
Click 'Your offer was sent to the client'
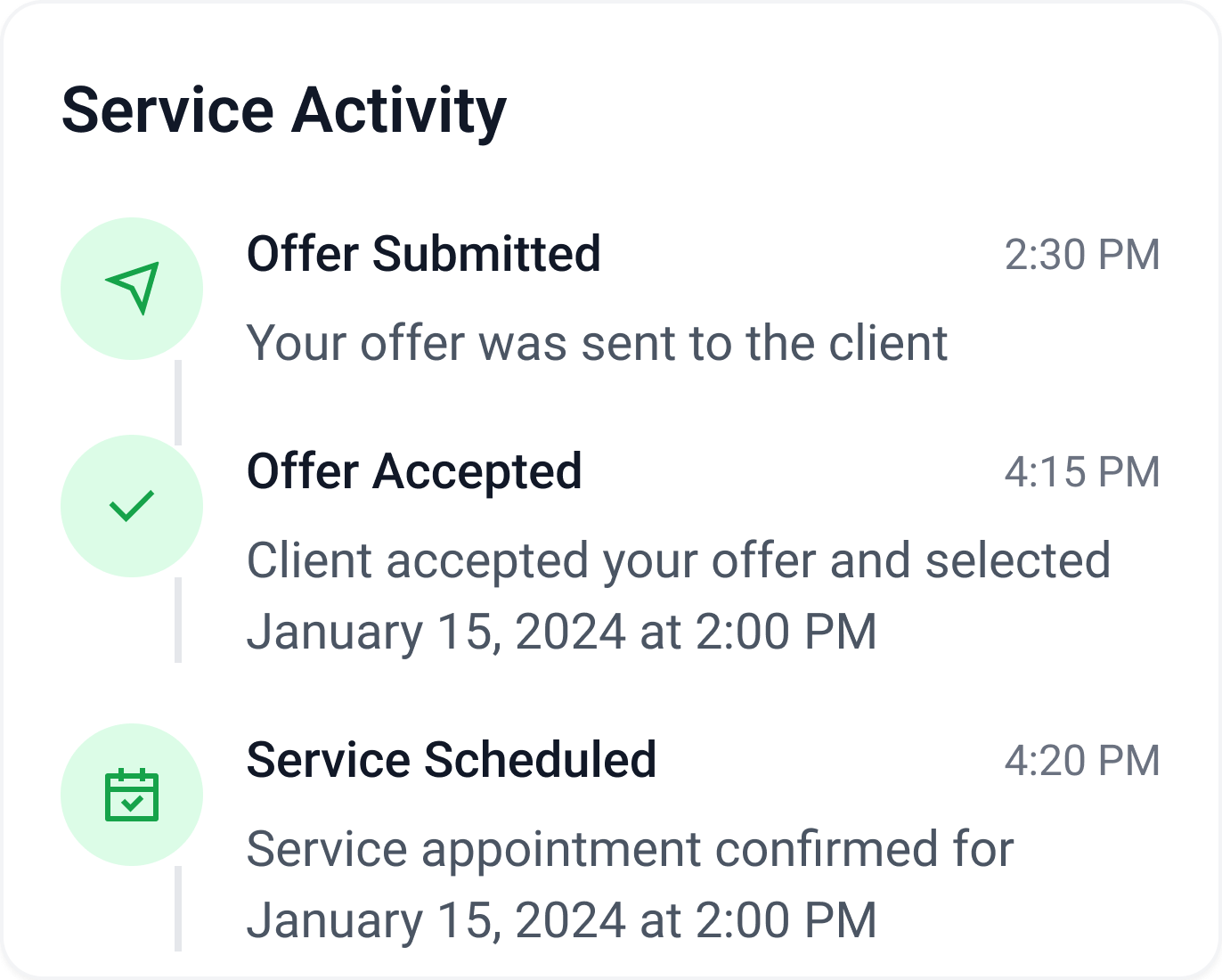(x=597, y=343)
